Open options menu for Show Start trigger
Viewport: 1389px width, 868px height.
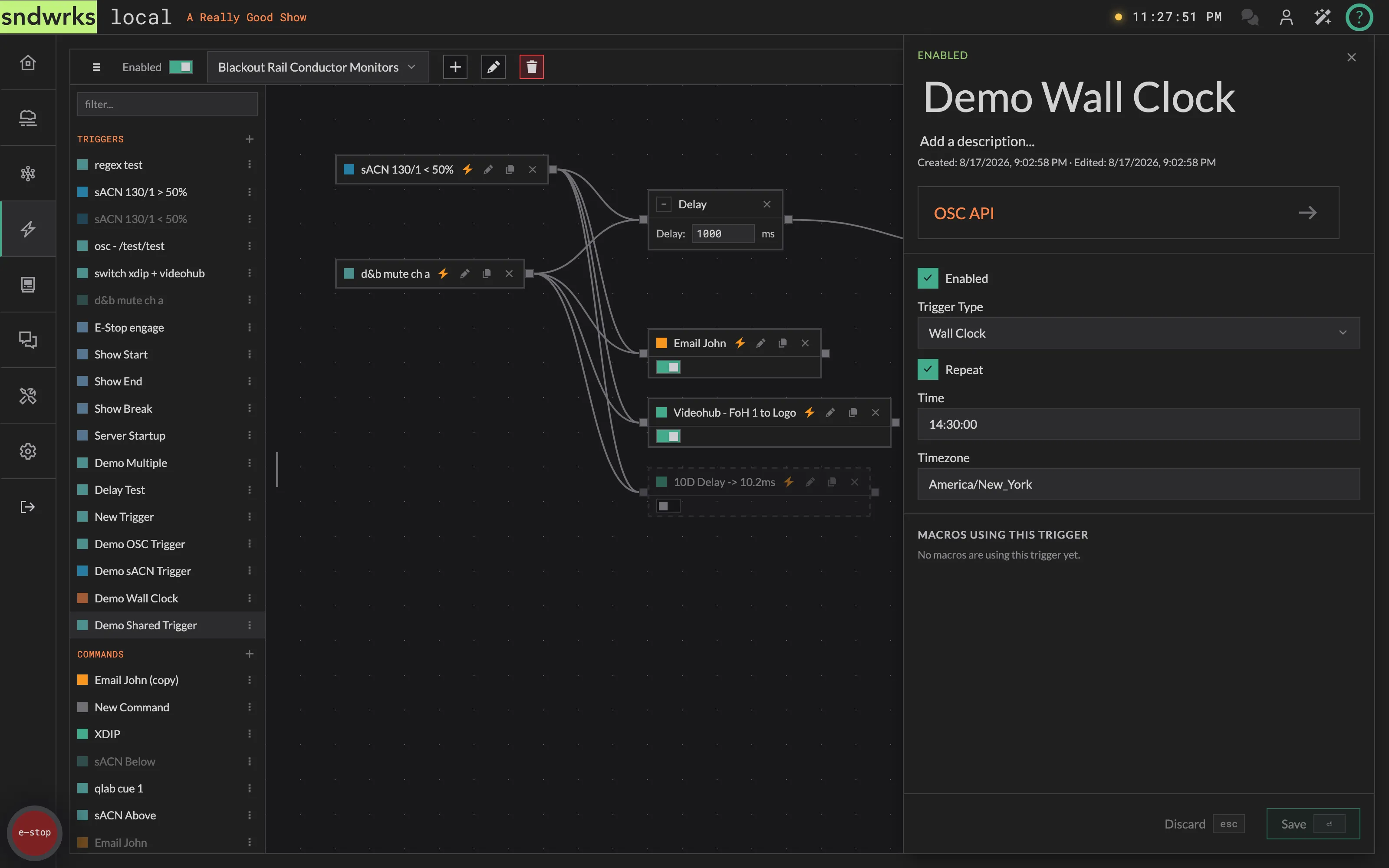(x=249, y=354)
